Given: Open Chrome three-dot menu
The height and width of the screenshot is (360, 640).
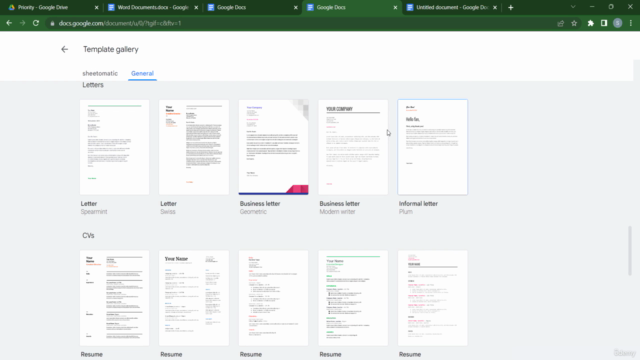Looking at the screenshot, I should pos(631,23).
